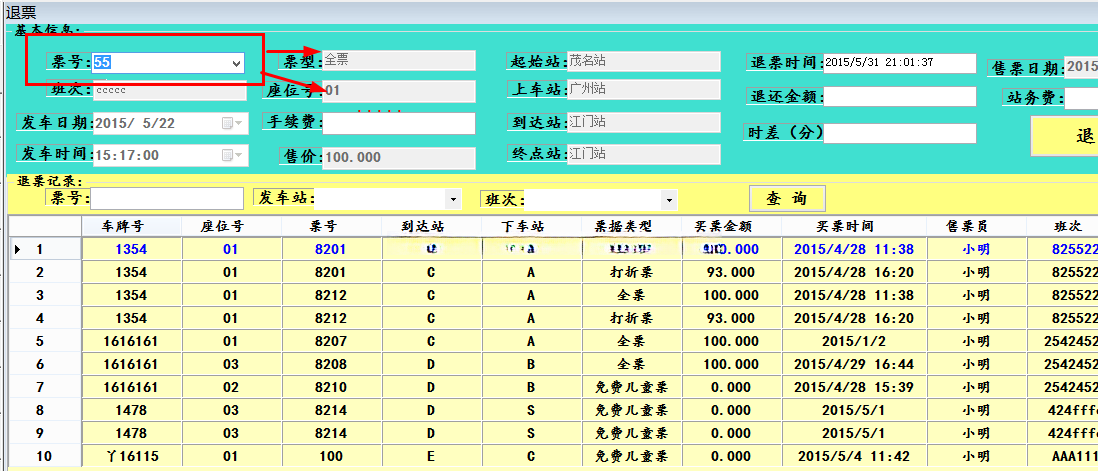Select row header number 10
Viewport: 1098px width, 471px height.
[x=46, y=456]
